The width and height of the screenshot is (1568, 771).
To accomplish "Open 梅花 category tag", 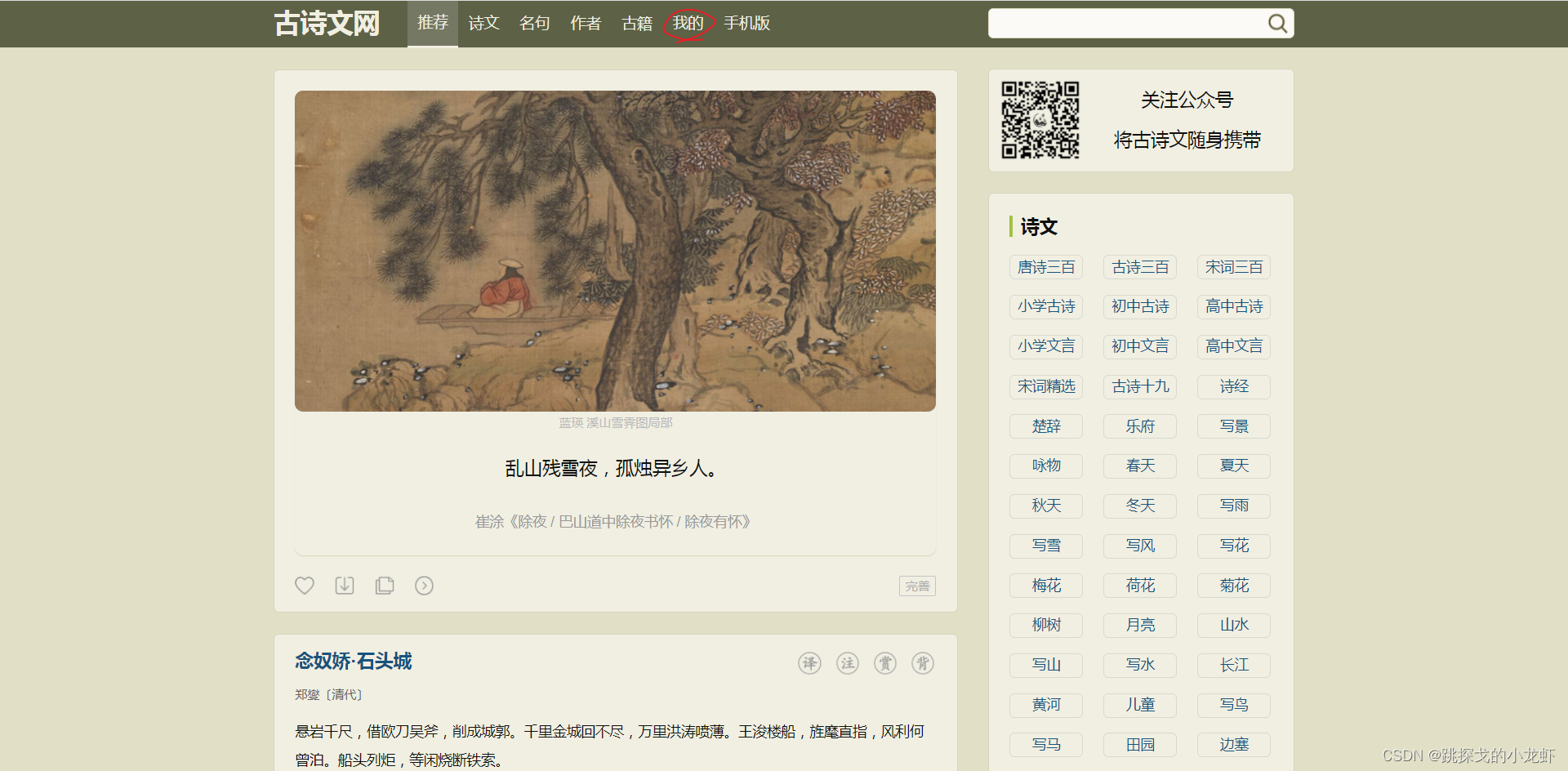I will coord(1046,586).
